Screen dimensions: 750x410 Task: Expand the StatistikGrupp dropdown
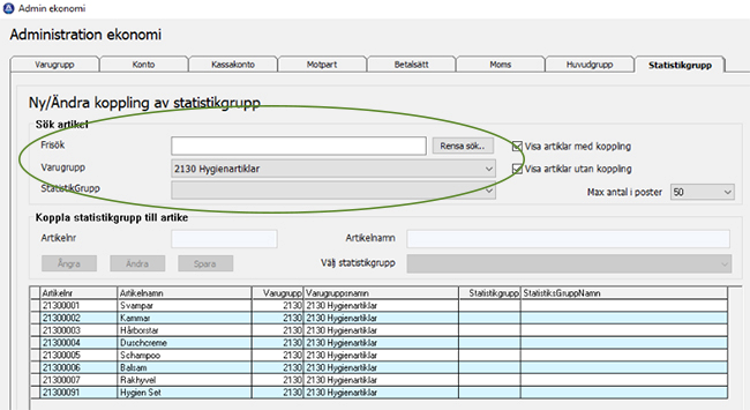[333, 190]
